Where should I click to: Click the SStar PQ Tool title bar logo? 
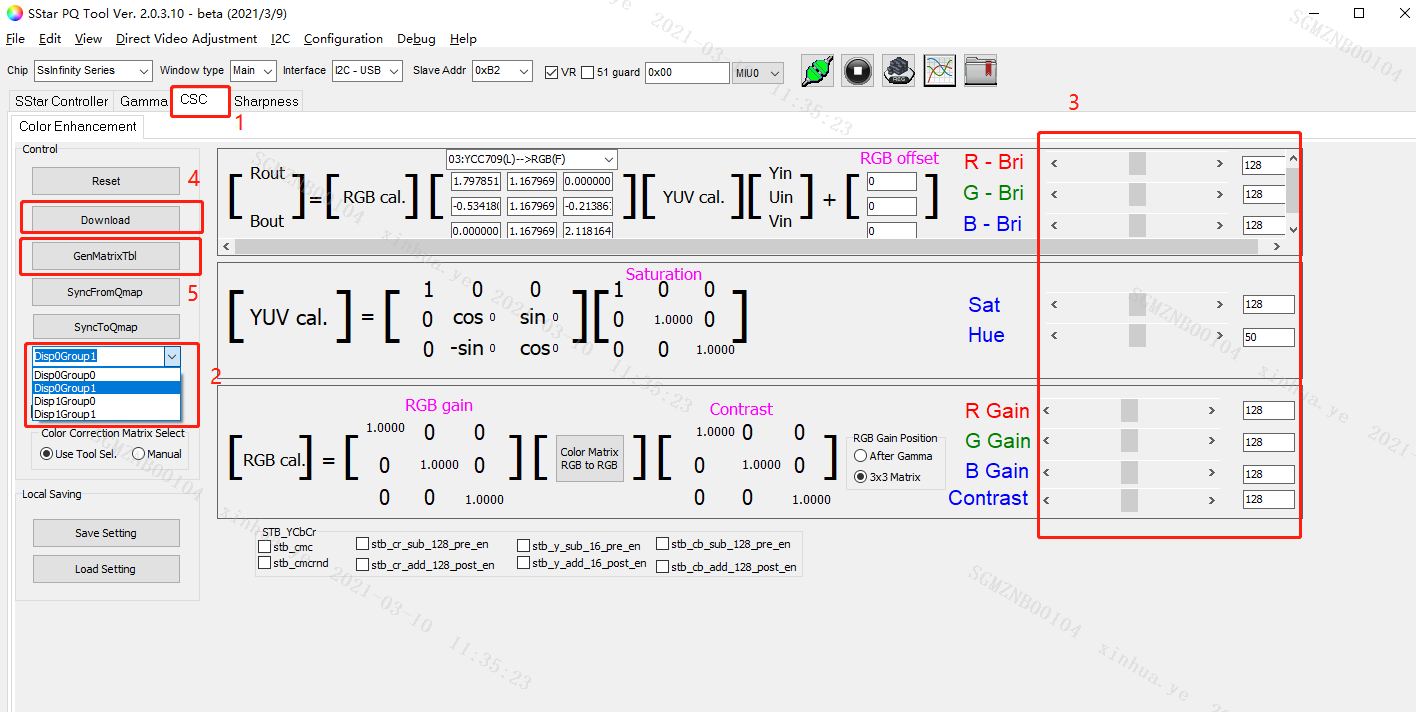pos(14,13)
